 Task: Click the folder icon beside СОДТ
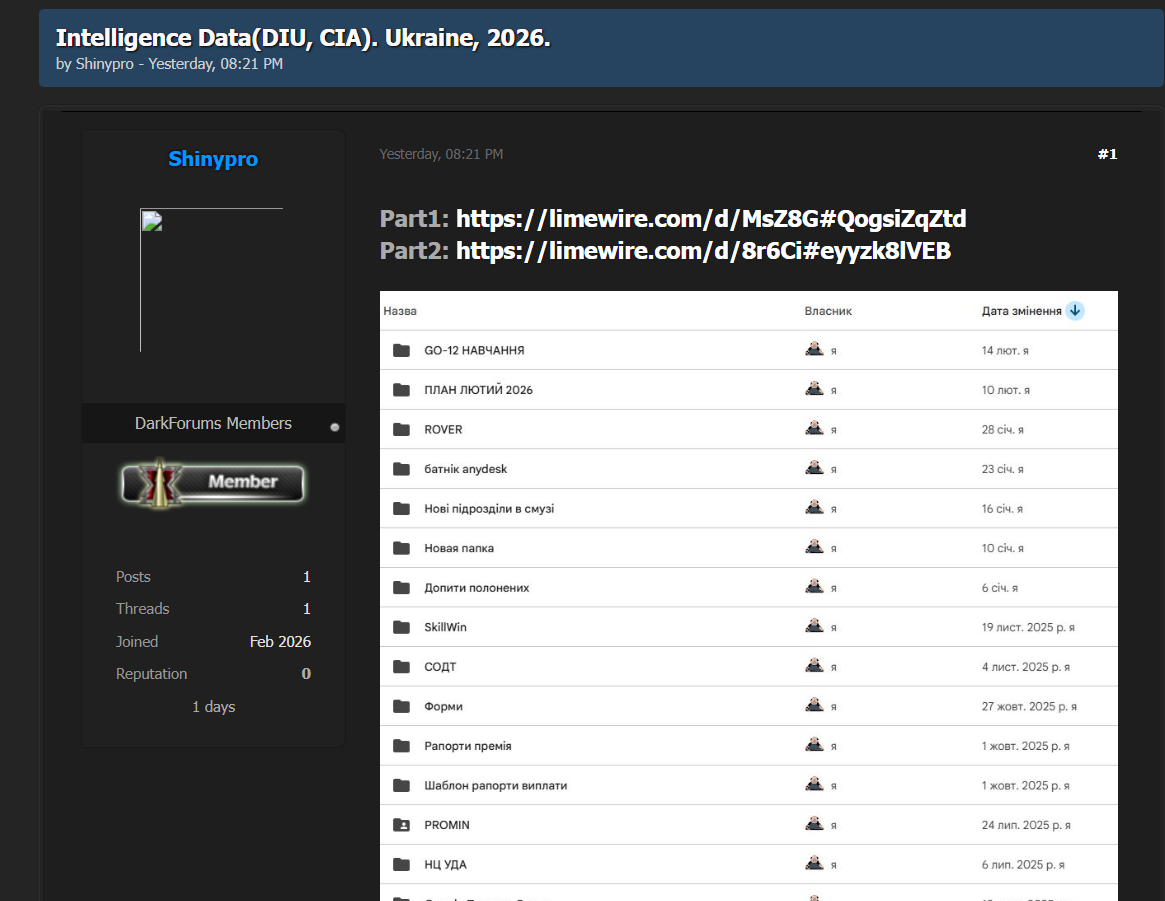pos(402,667)
